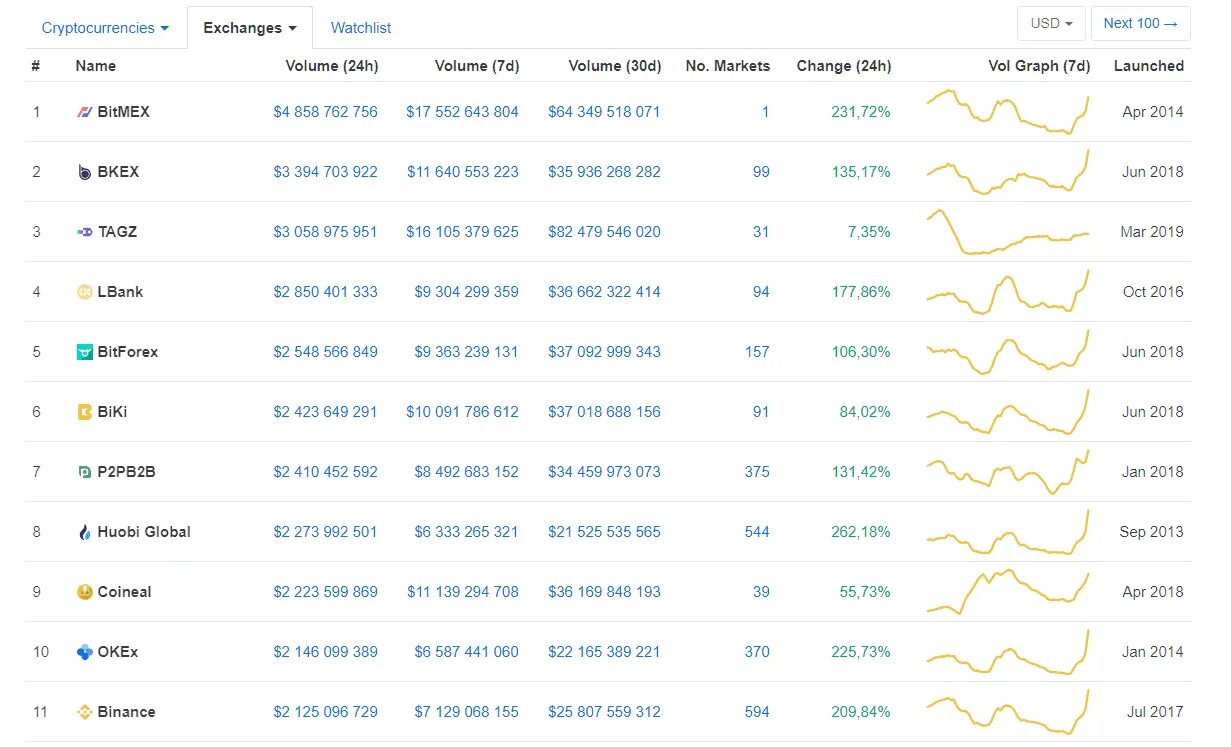Click the Coineal exchange logo icon
1231x747 pixels.
[x=85, y=592]
